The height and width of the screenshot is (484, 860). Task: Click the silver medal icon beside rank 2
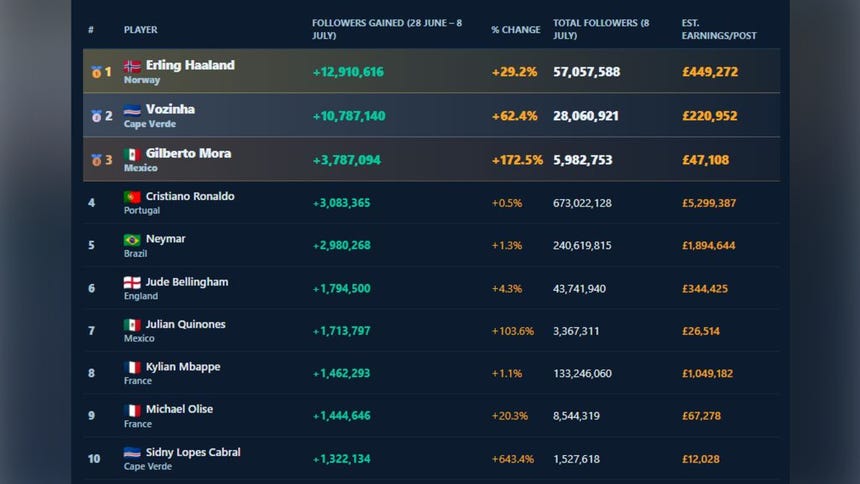coord(96,116)
